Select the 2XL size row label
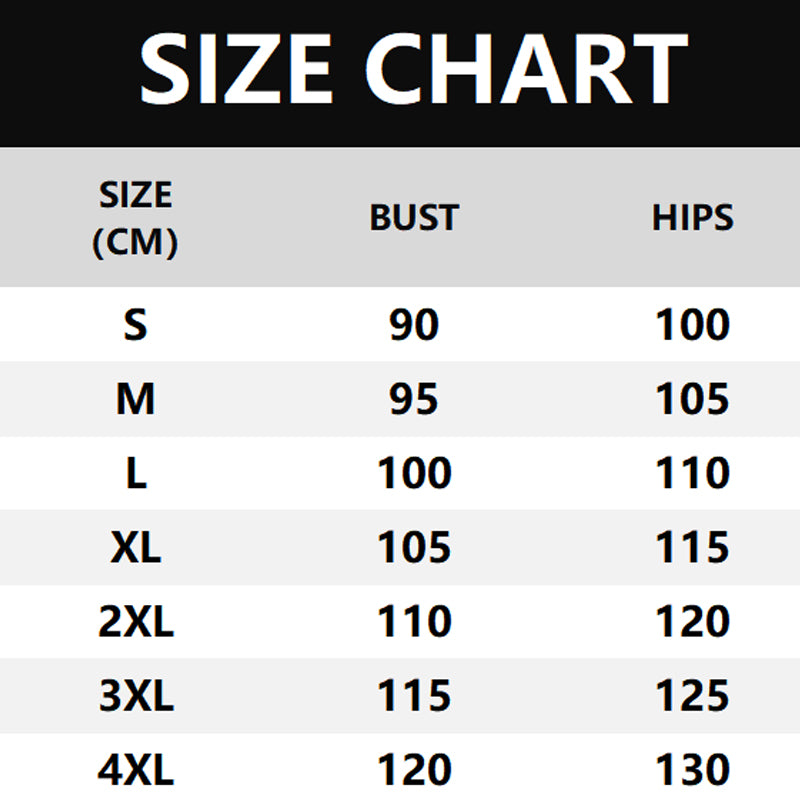800x800 pixels. pyautogui.click(x=135, y=622)
